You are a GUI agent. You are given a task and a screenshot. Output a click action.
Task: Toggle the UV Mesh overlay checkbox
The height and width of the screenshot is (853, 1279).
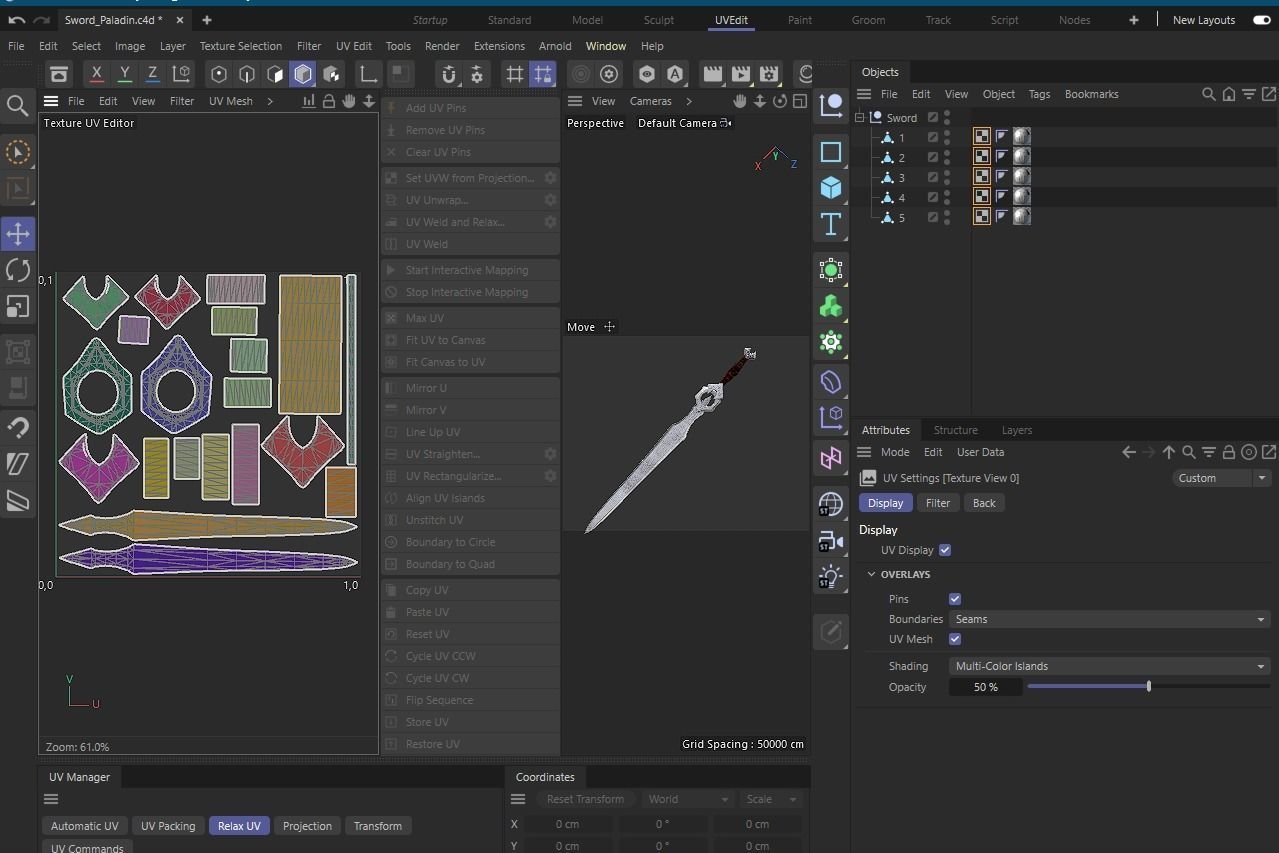click(x=955, y=639)
